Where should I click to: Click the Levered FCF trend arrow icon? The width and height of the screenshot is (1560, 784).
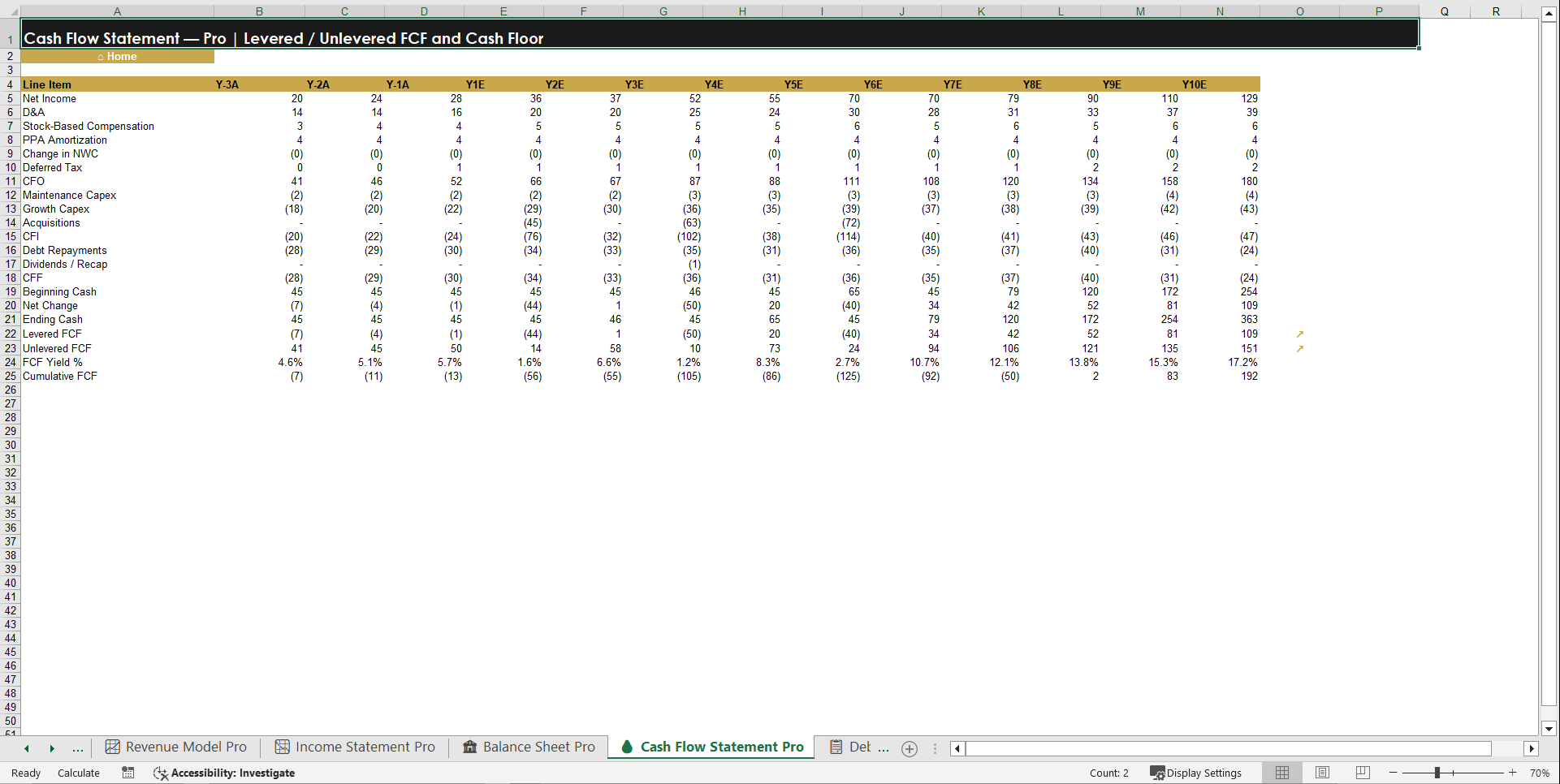1299,334
